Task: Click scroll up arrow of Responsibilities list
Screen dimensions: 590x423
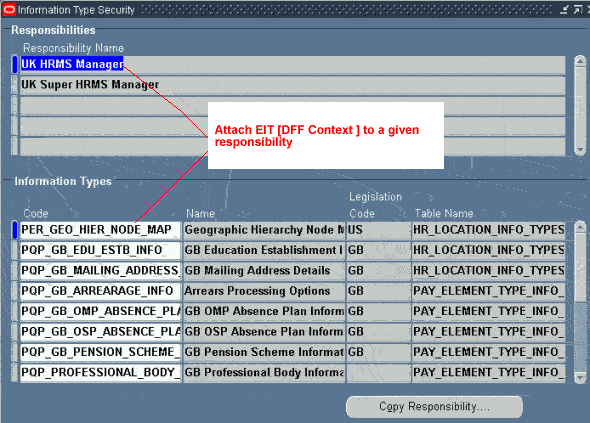Action: pyautogui.click(x=580, y=61)
